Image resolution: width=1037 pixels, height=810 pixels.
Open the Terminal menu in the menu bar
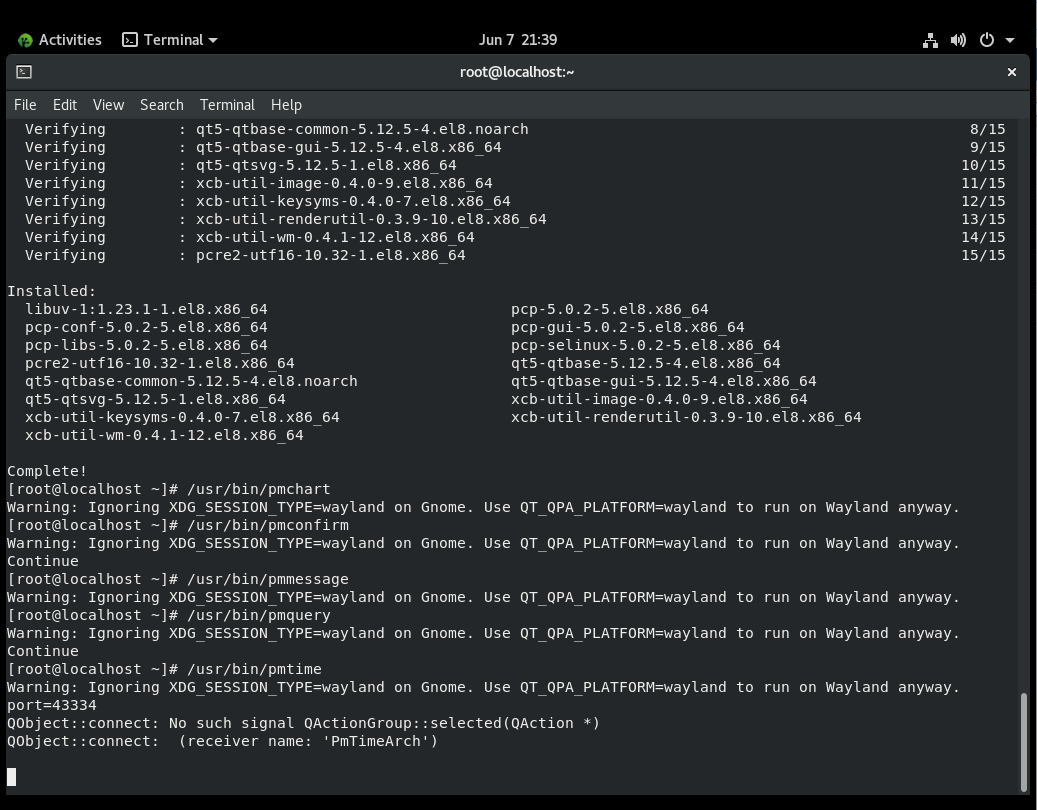227,105
